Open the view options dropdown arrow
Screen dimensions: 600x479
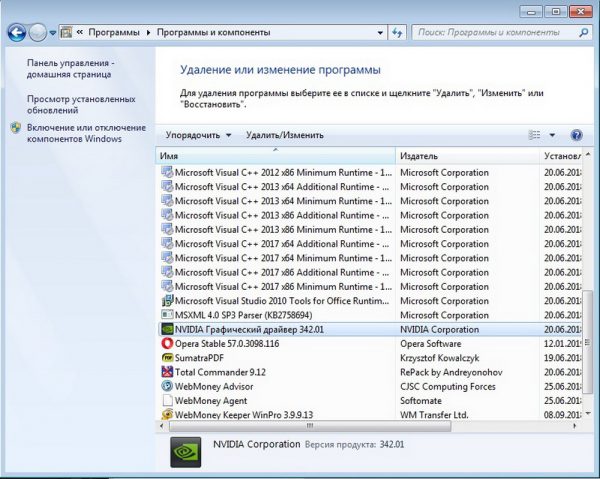(552, 135)
